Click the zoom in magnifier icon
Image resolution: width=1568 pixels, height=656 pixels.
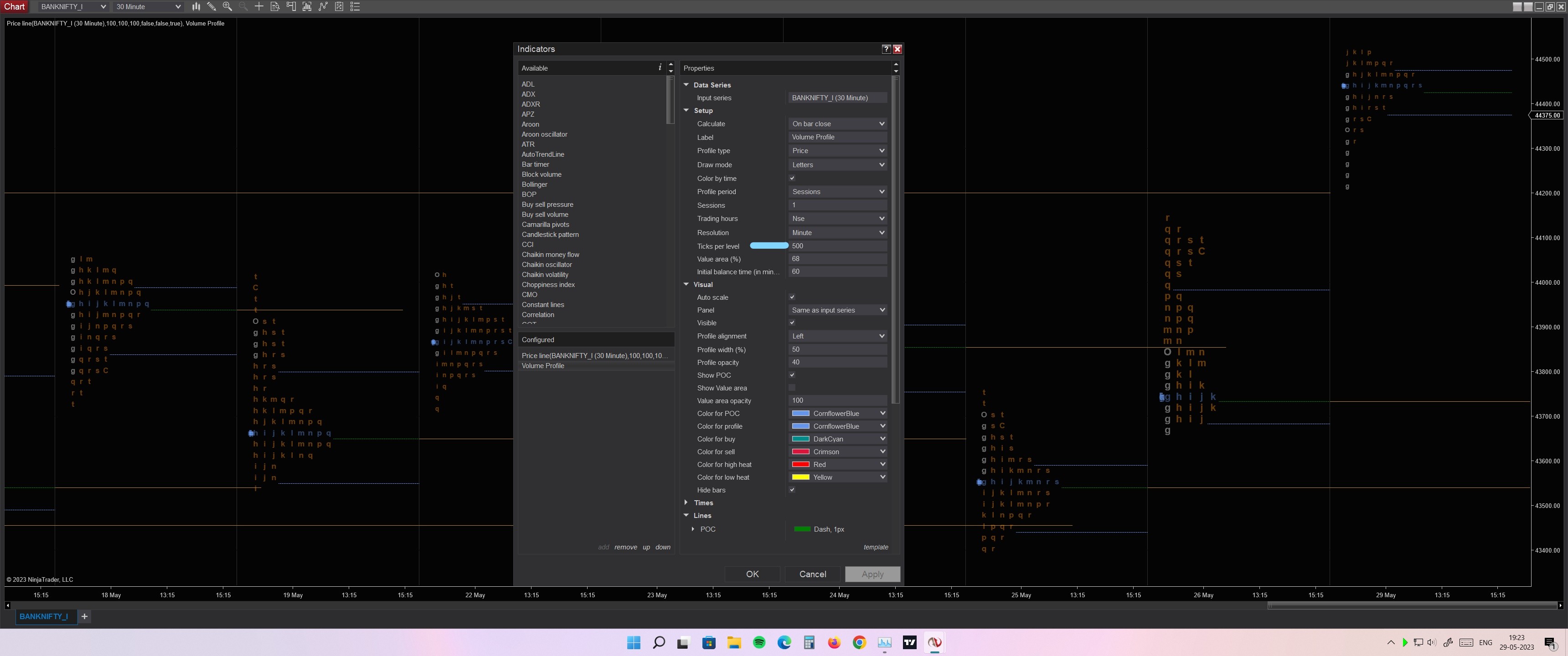click(227, 7)
